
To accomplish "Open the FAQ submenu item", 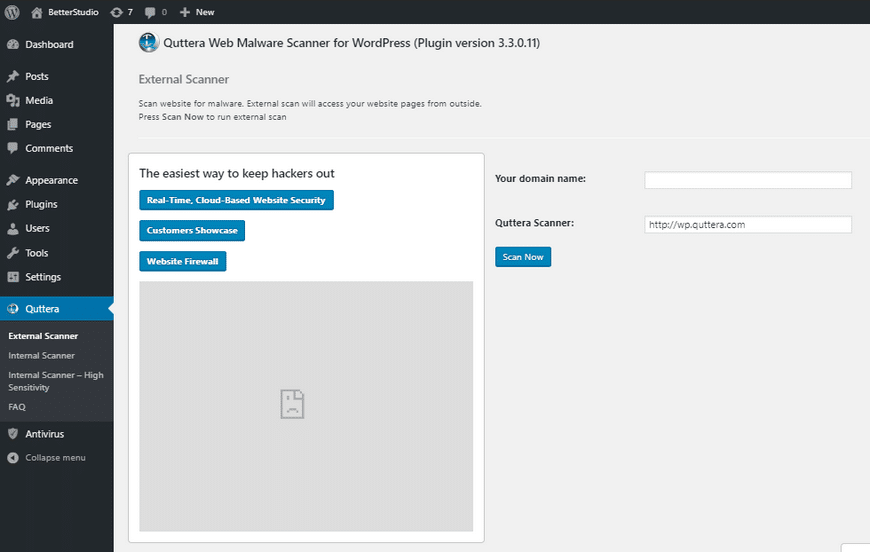I will [17, 407].
